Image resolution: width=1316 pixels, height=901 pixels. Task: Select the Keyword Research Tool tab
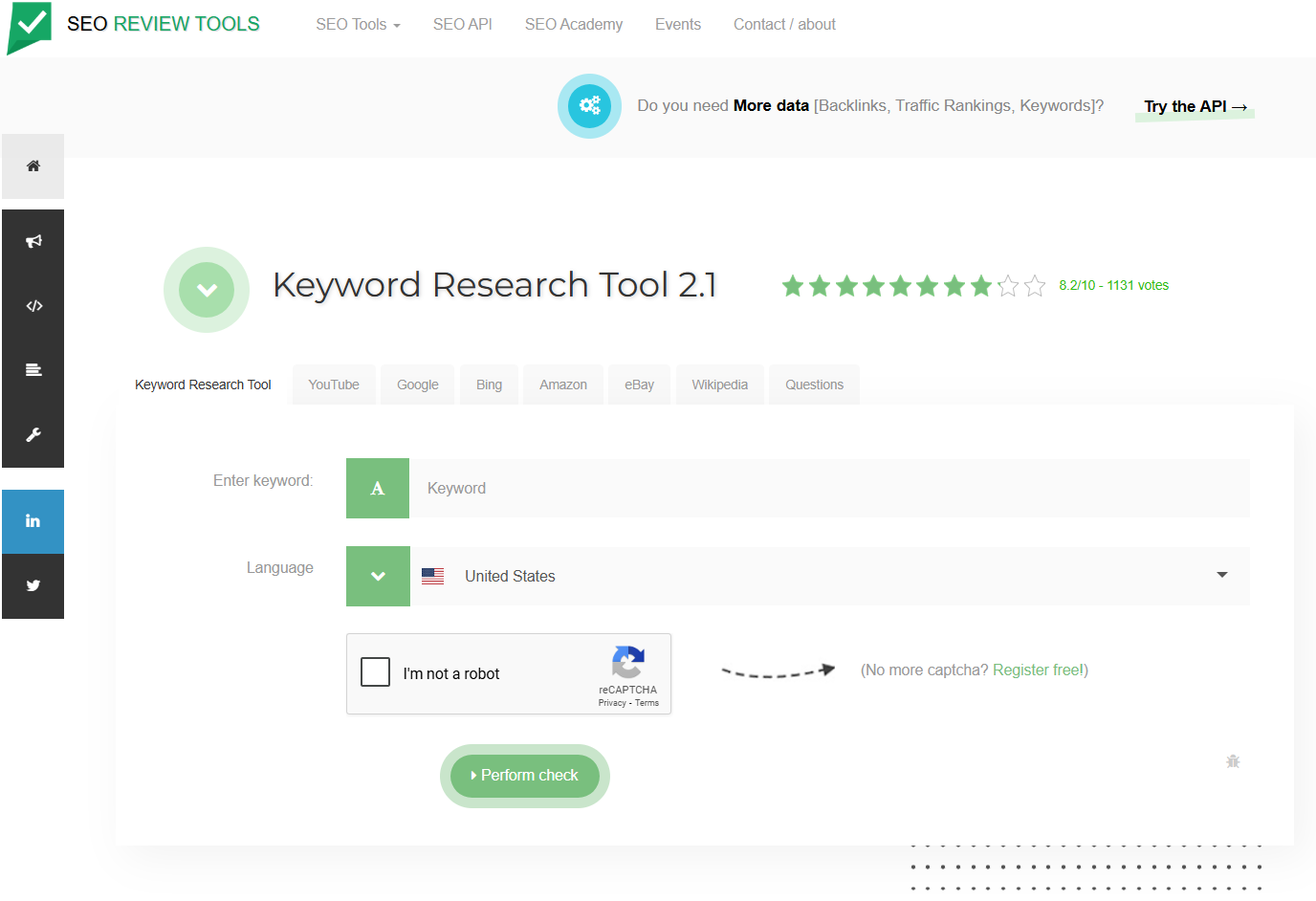click(203, 385)
